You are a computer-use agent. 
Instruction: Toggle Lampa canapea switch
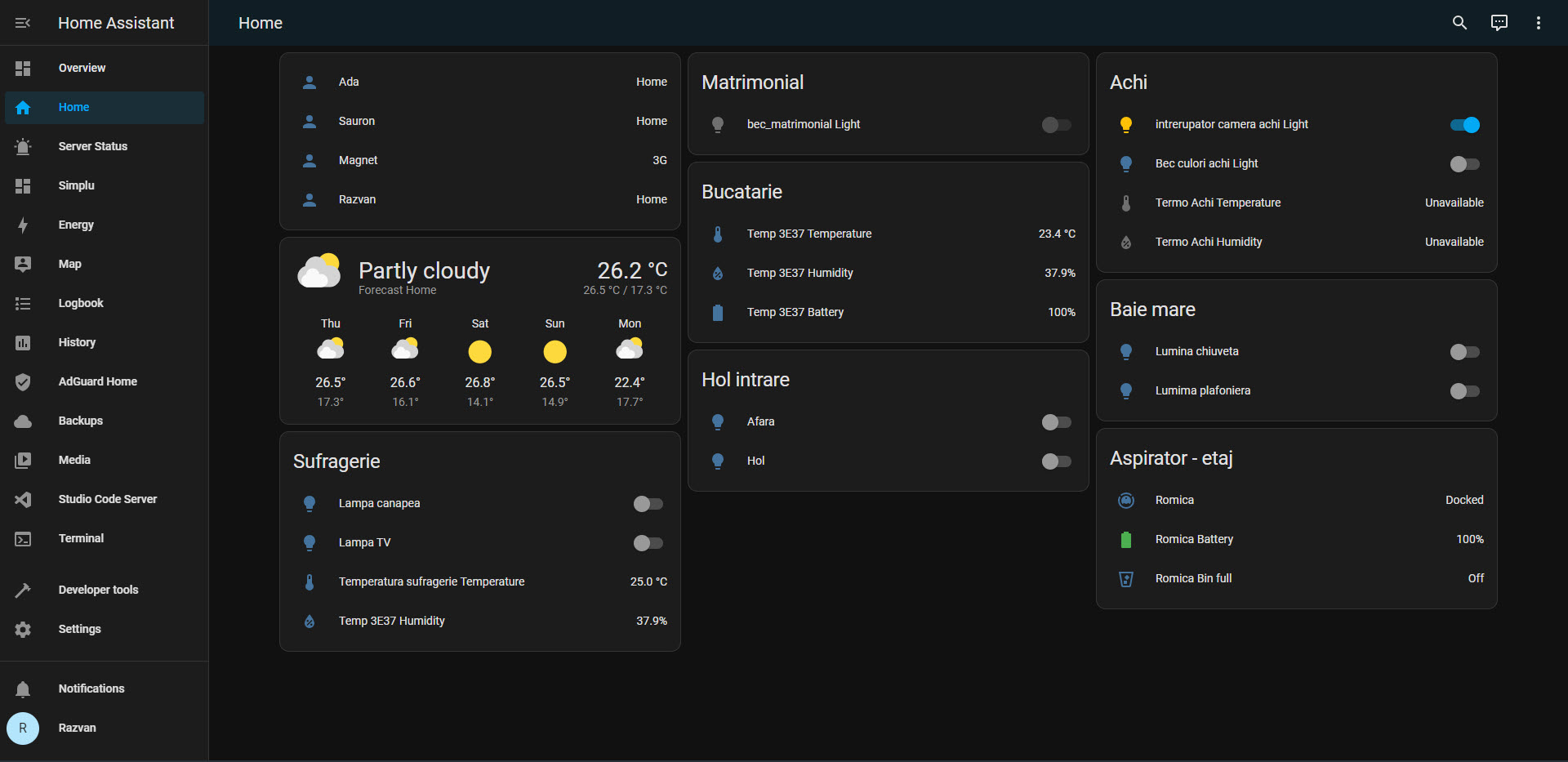[648, 504]
